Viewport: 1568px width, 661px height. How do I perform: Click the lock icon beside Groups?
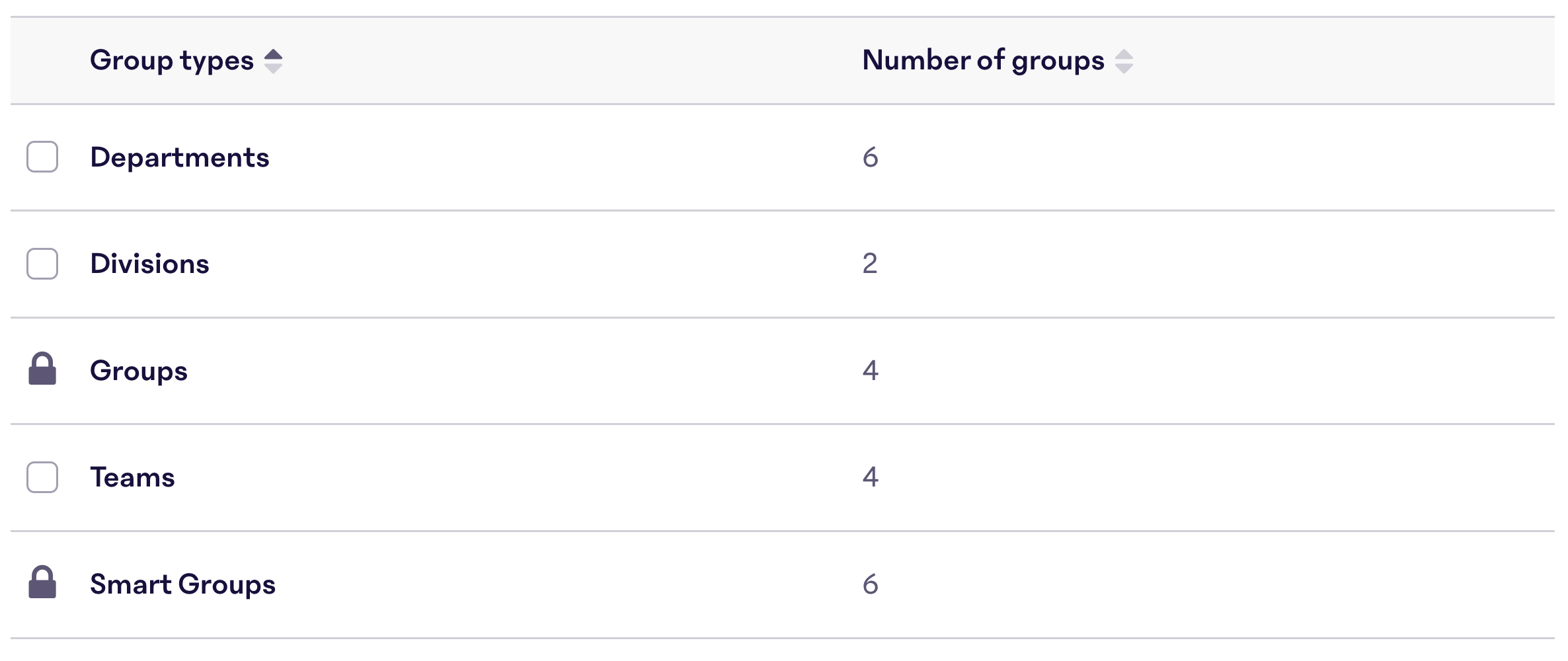point(42,369)
